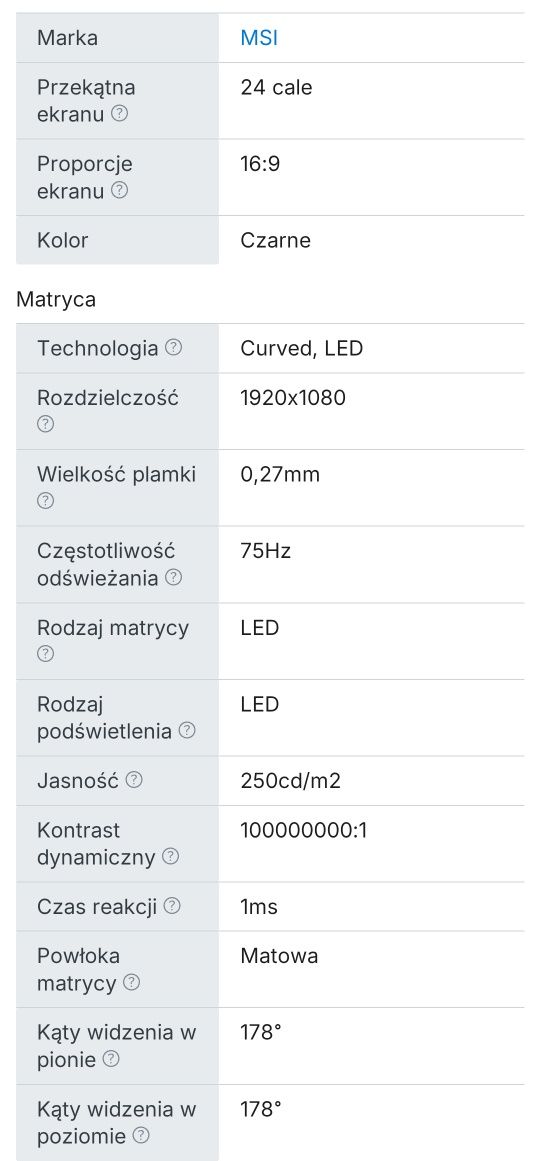Open the MSI brand link
Screen dimensions: 540x1161
(x=259, y=37)
